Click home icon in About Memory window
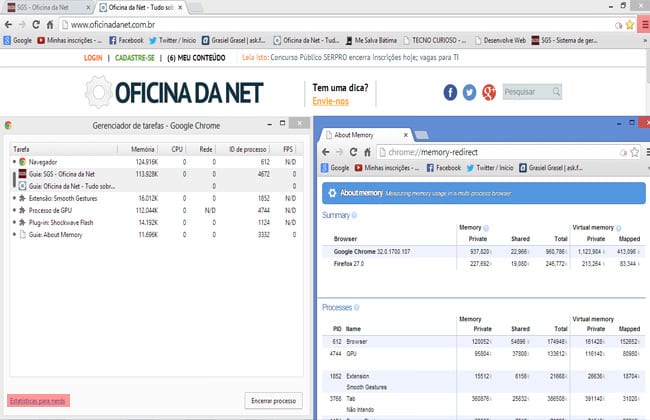650x420 pixels. [x=367, y=152]
